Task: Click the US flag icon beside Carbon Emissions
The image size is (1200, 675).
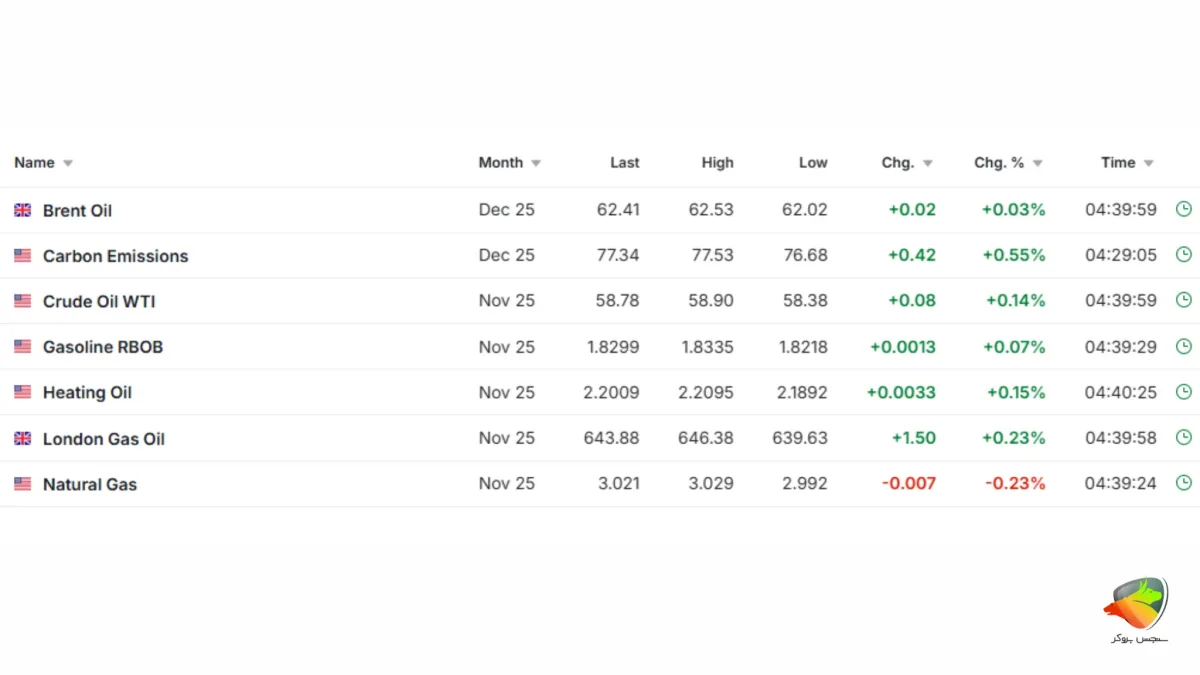Action: point(22,256)
